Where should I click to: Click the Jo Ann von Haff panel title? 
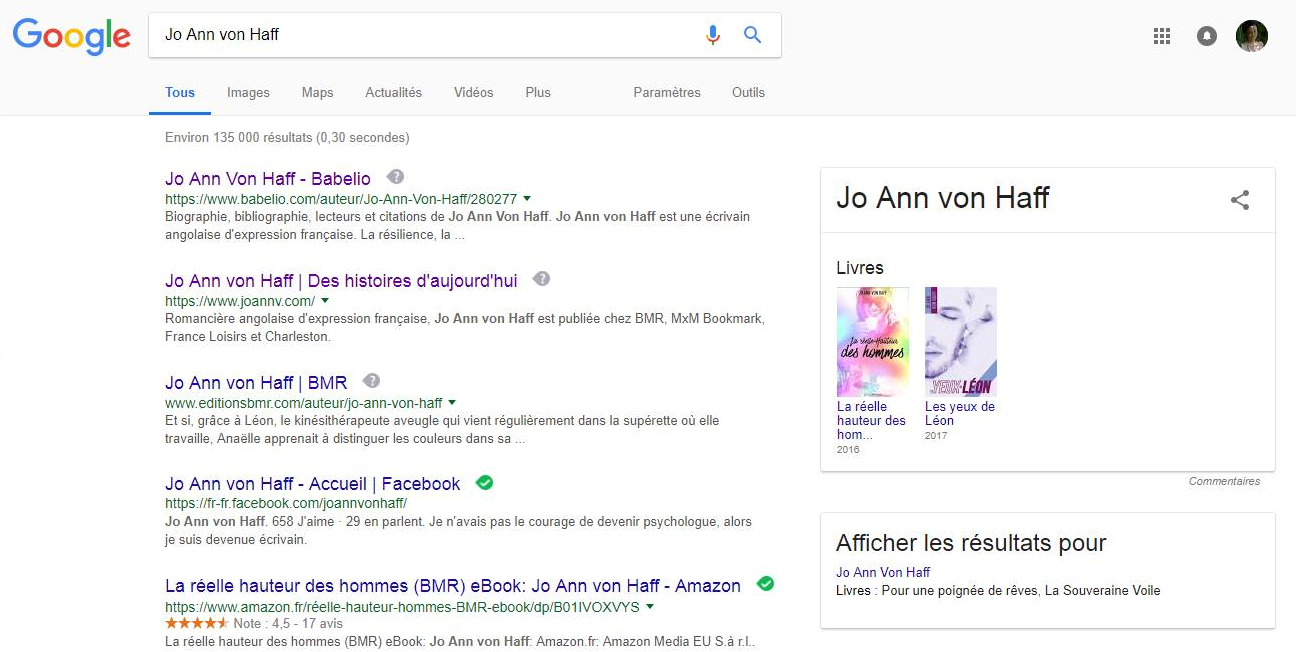pos(943,198)
